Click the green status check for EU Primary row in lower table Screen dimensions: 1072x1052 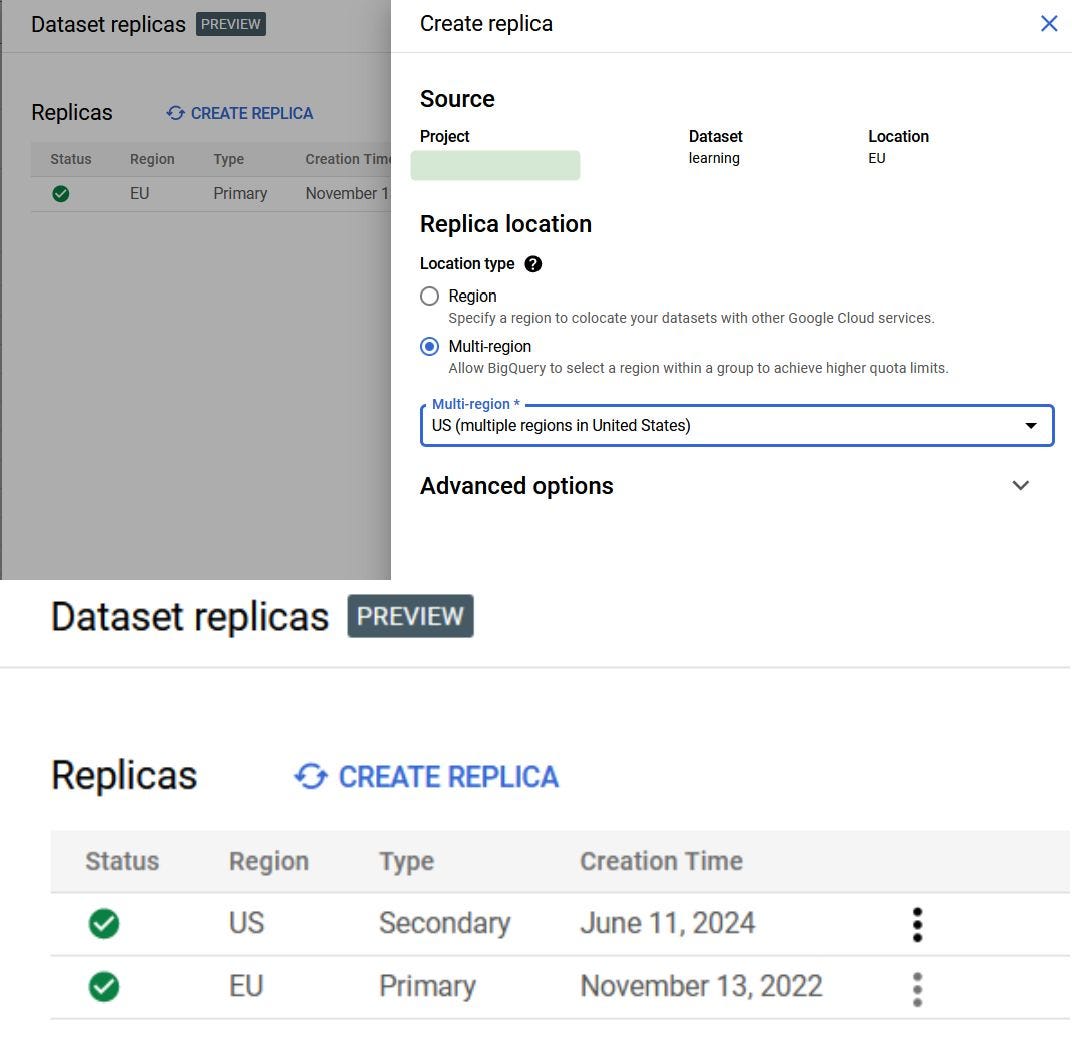click(x=104, y=986)
